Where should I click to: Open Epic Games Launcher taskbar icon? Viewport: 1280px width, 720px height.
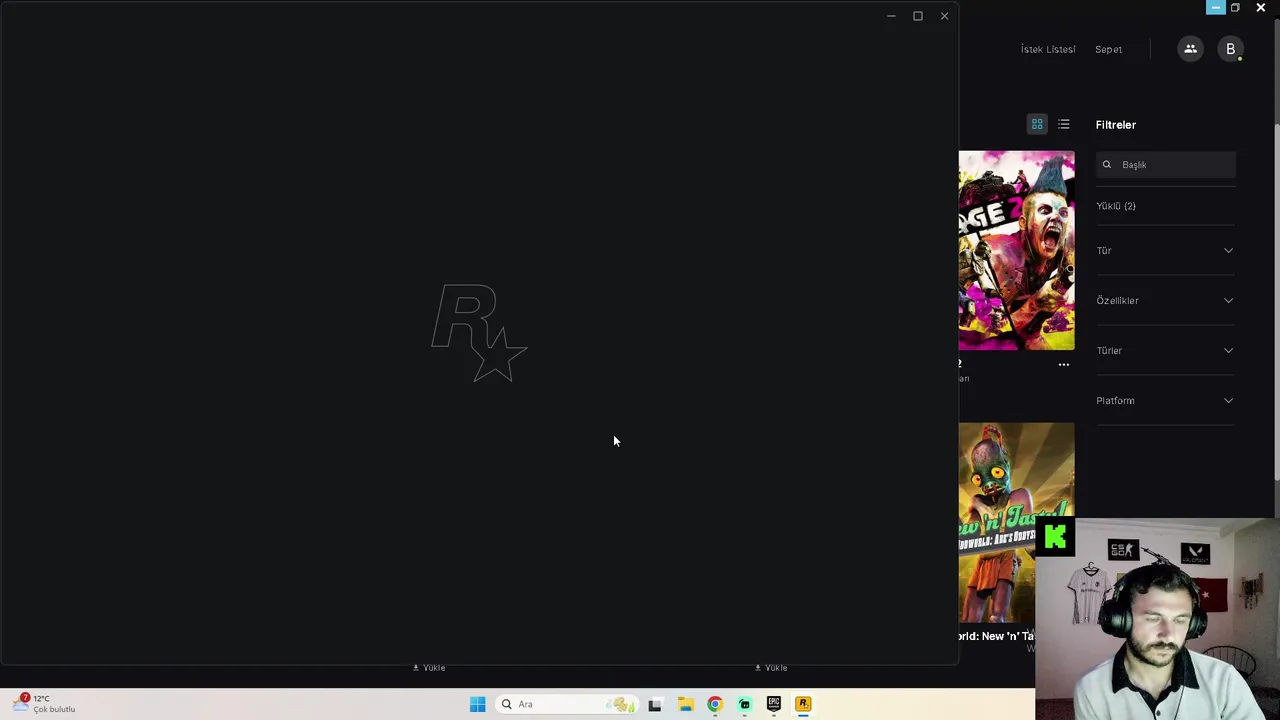(773, 704)
